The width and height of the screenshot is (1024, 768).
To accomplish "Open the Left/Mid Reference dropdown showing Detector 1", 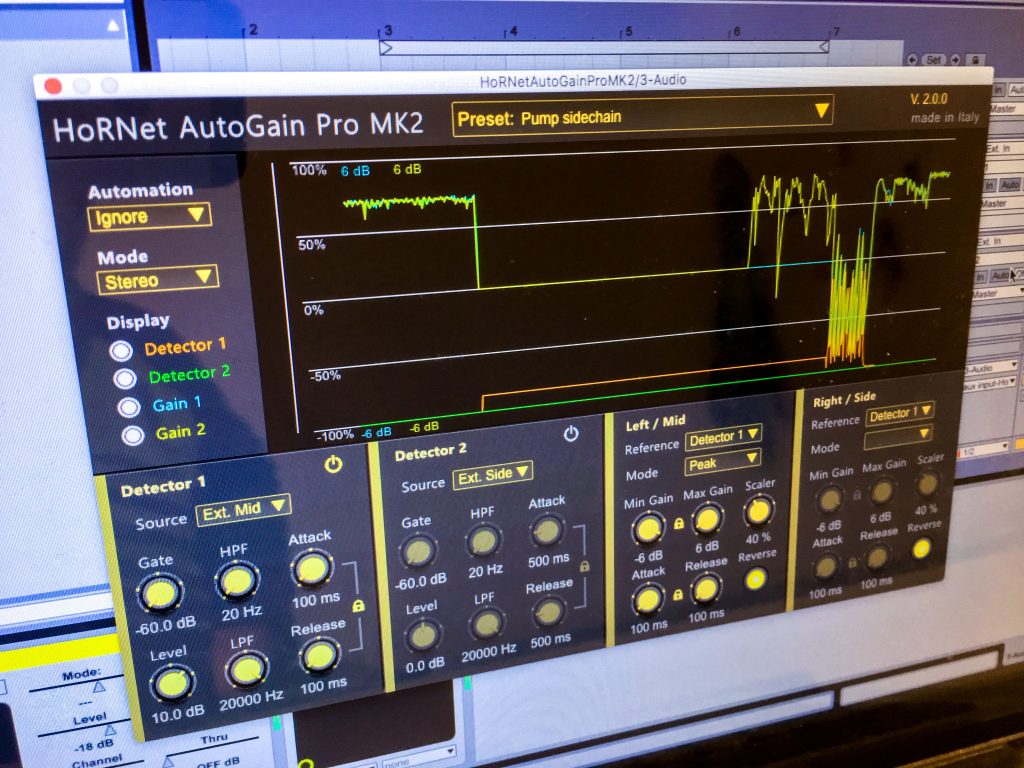I will pyautogui.click(x=722, y=434).
